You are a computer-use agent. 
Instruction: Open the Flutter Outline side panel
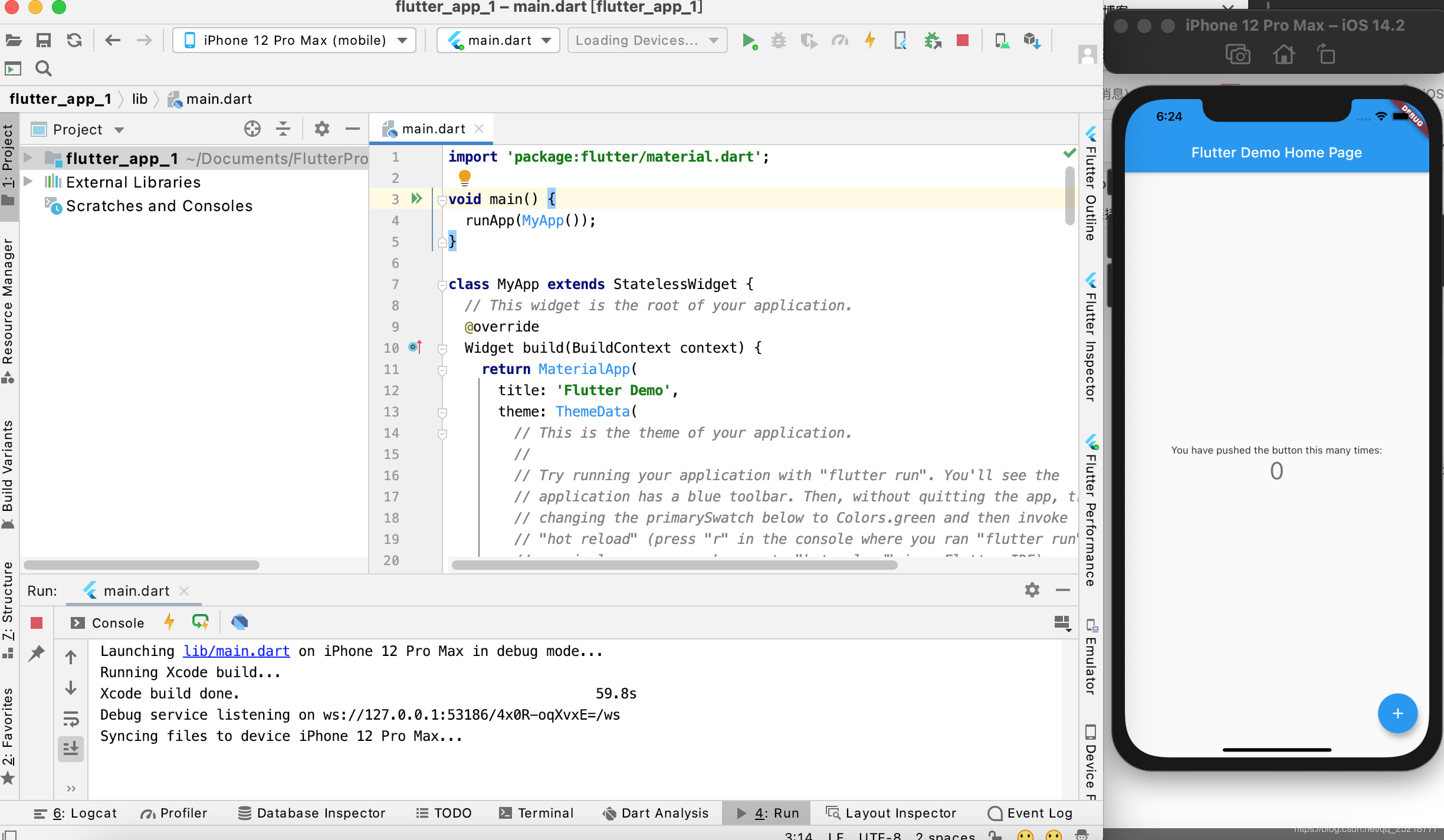coord(1091,183)
